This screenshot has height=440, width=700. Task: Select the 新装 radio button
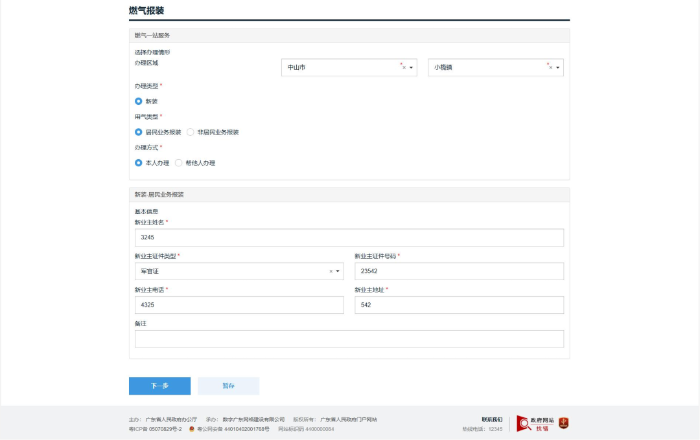pos(138,101)
